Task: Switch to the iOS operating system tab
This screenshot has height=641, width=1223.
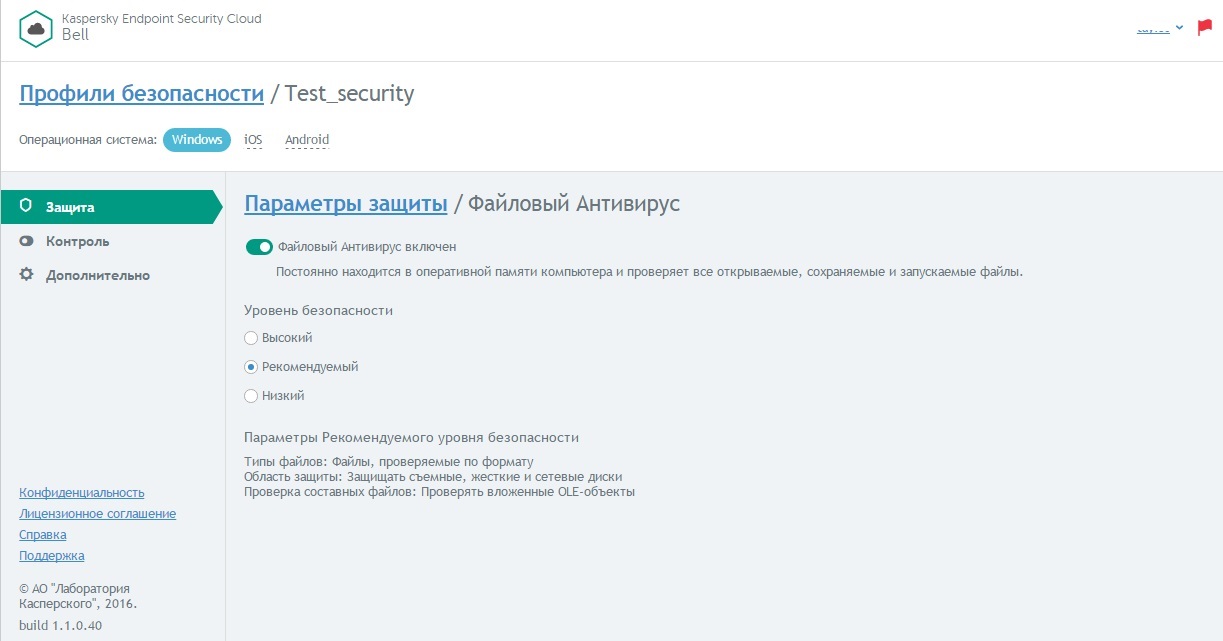Action: point(253,140)
